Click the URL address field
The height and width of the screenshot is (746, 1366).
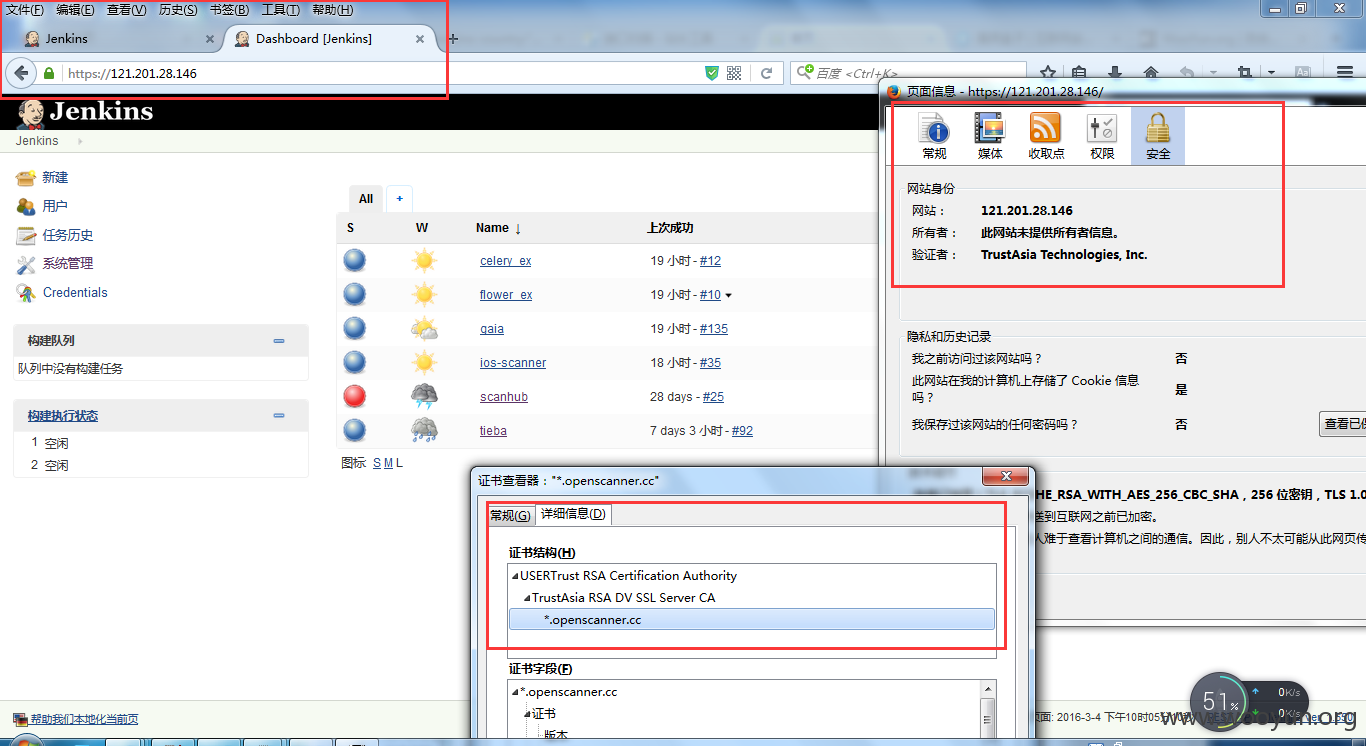[380, 73]
